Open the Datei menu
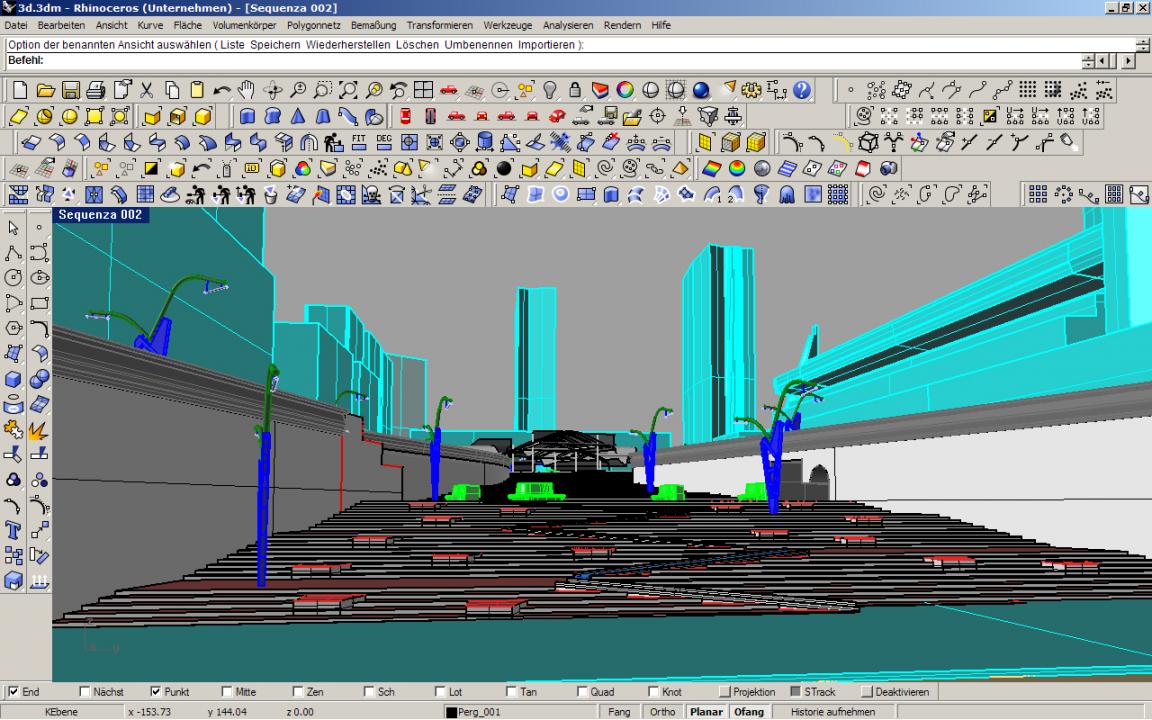Screen dimensions: 1152x720 [16, 25]
